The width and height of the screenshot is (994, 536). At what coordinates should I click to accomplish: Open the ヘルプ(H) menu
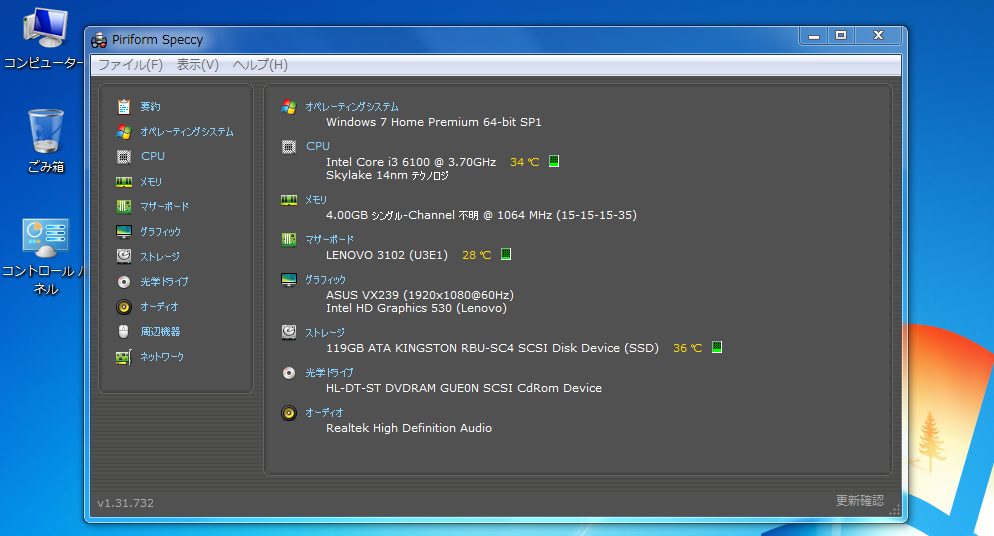(x=260, y=65)
